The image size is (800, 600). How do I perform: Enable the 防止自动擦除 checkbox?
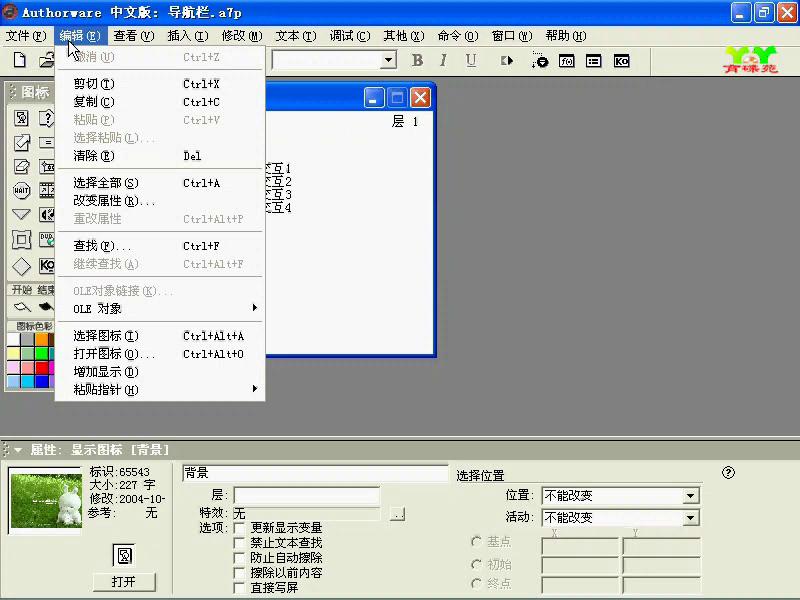[239, 558]
